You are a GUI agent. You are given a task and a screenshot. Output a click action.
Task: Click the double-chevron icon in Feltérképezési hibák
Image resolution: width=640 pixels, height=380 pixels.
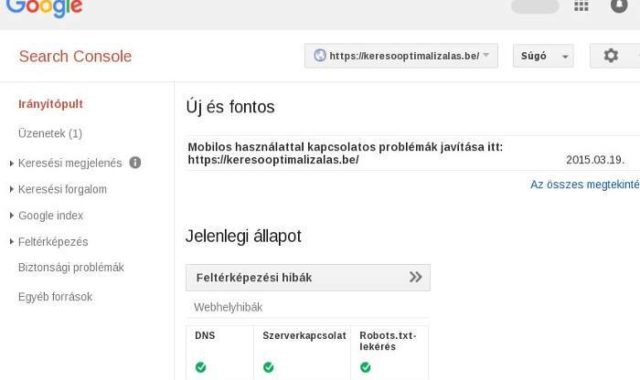pos(415,277)
